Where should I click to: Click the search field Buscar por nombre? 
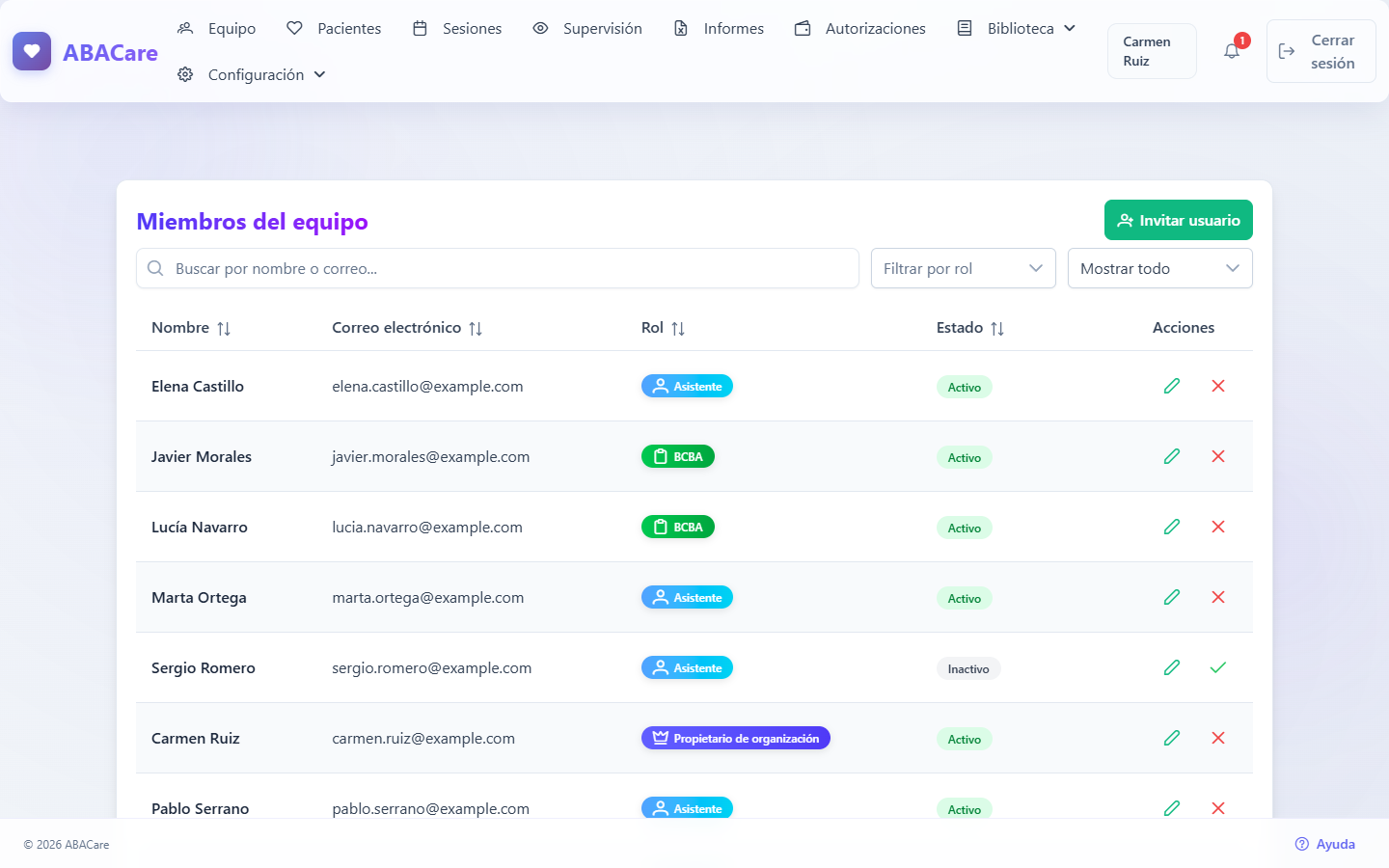[498, 268]
